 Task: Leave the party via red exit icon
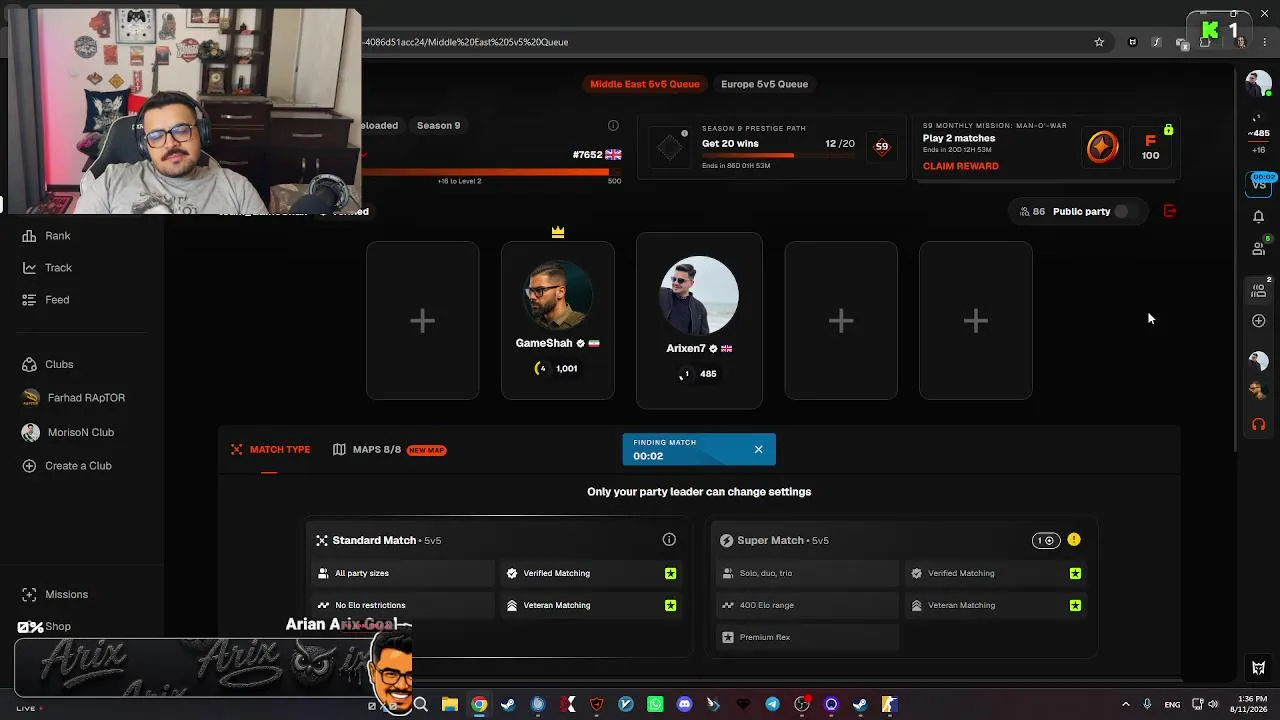1170,211
